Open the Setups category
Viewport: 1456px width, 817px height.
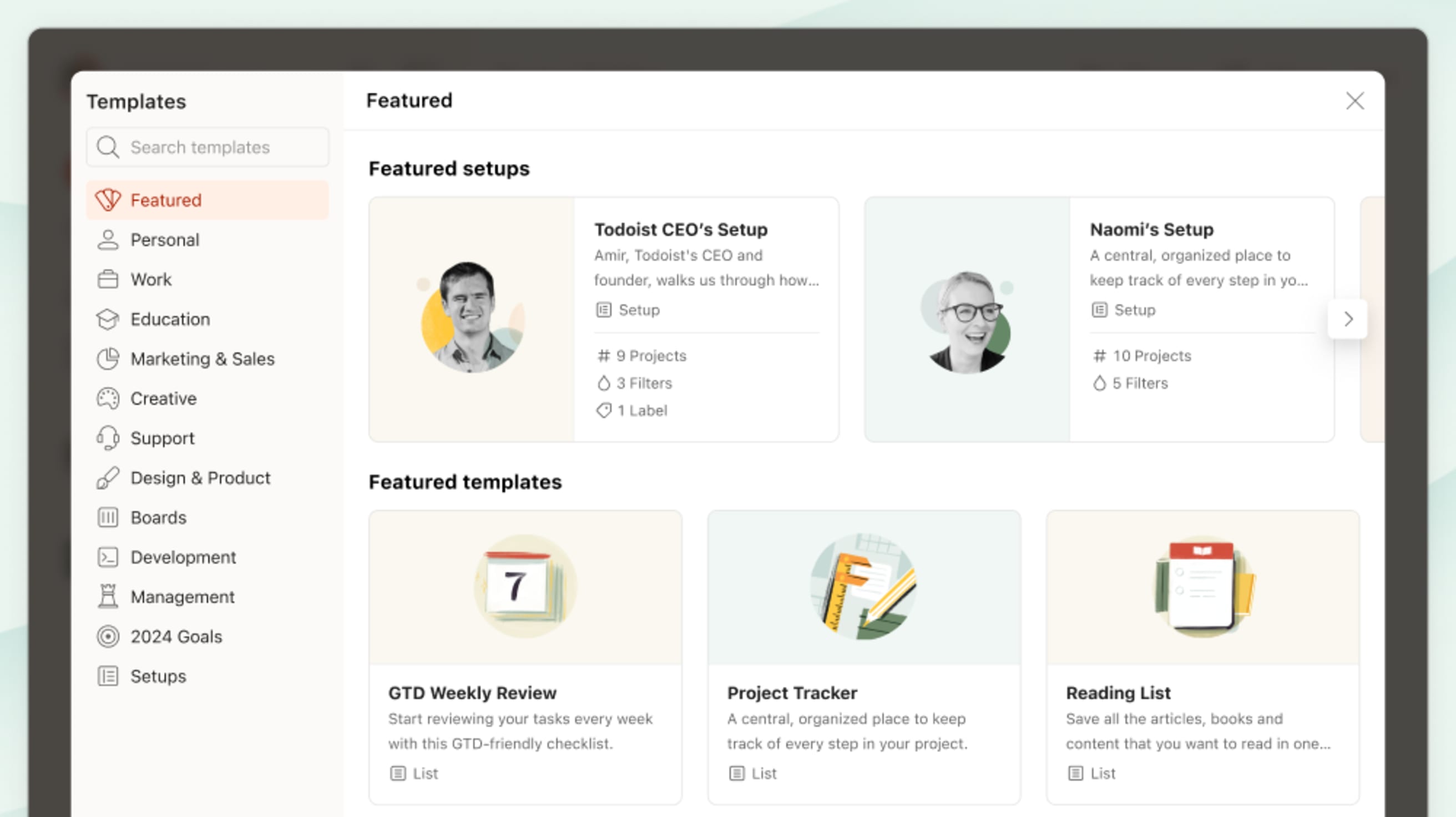[158, 675]
